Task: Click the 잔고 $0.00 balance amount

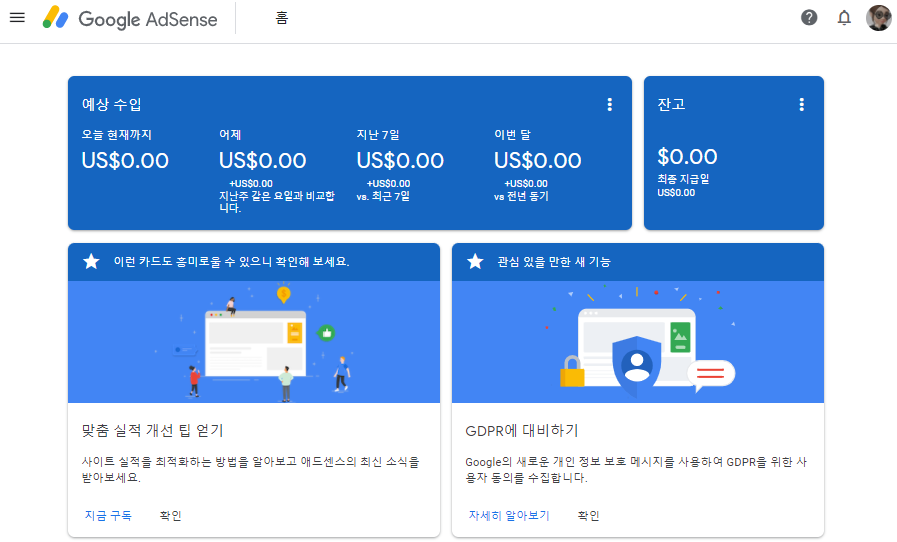Action: coord(687,156)
